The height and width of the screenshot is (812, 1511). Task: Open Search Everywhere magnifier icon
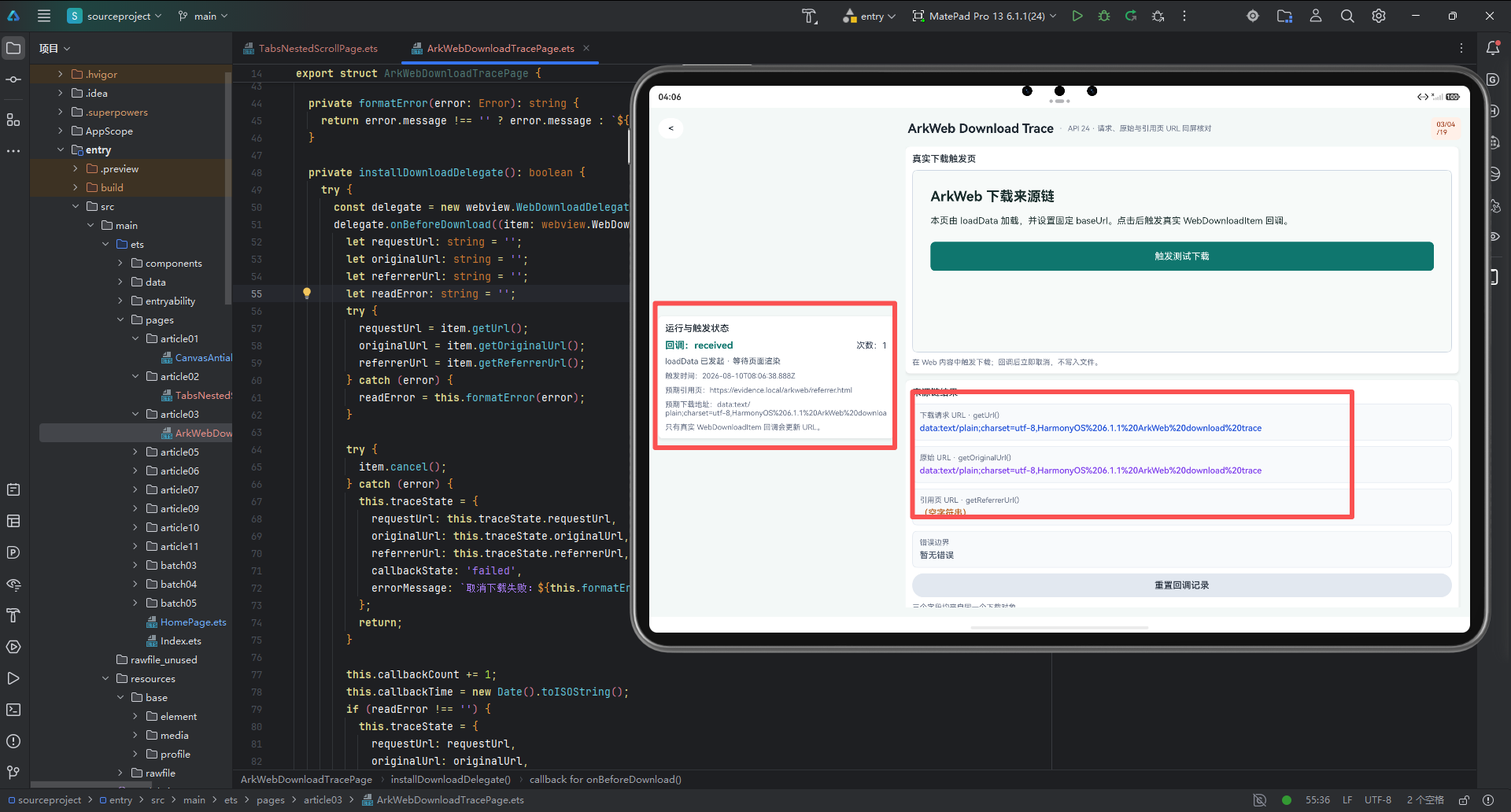(x=1347, y=16)
